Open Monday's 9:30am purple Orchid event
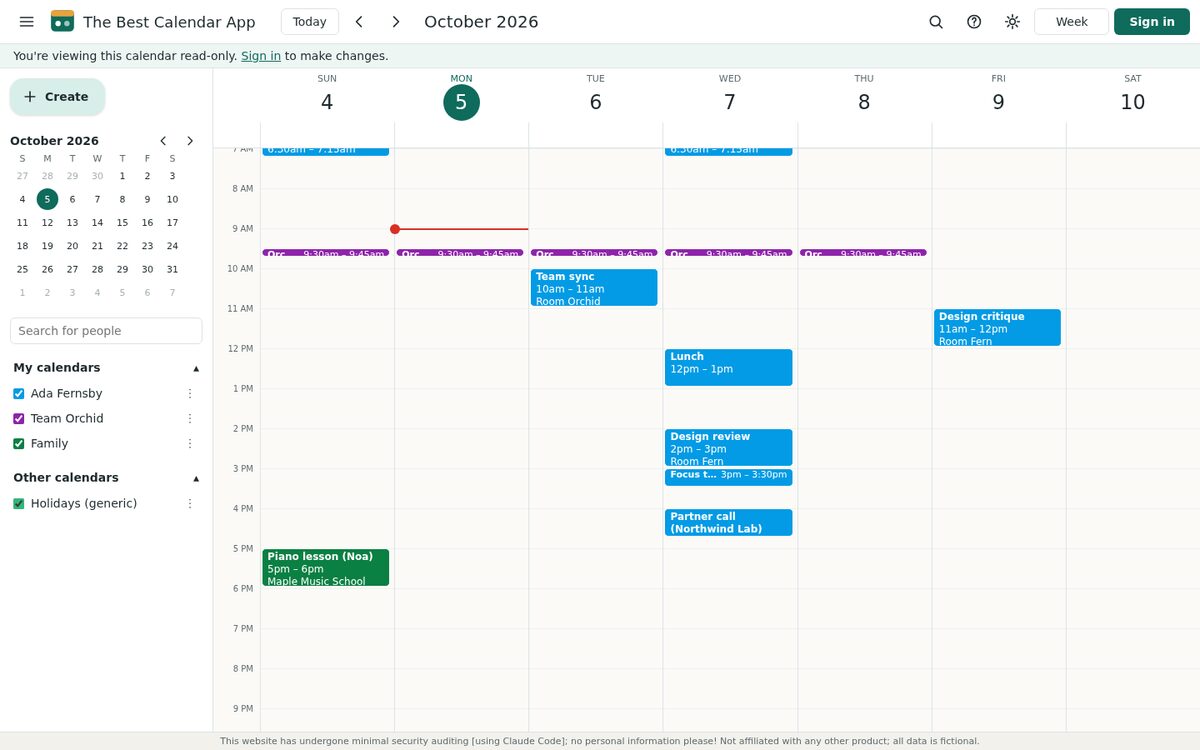This screenshot has height=750, width=1200. point(460,253)
